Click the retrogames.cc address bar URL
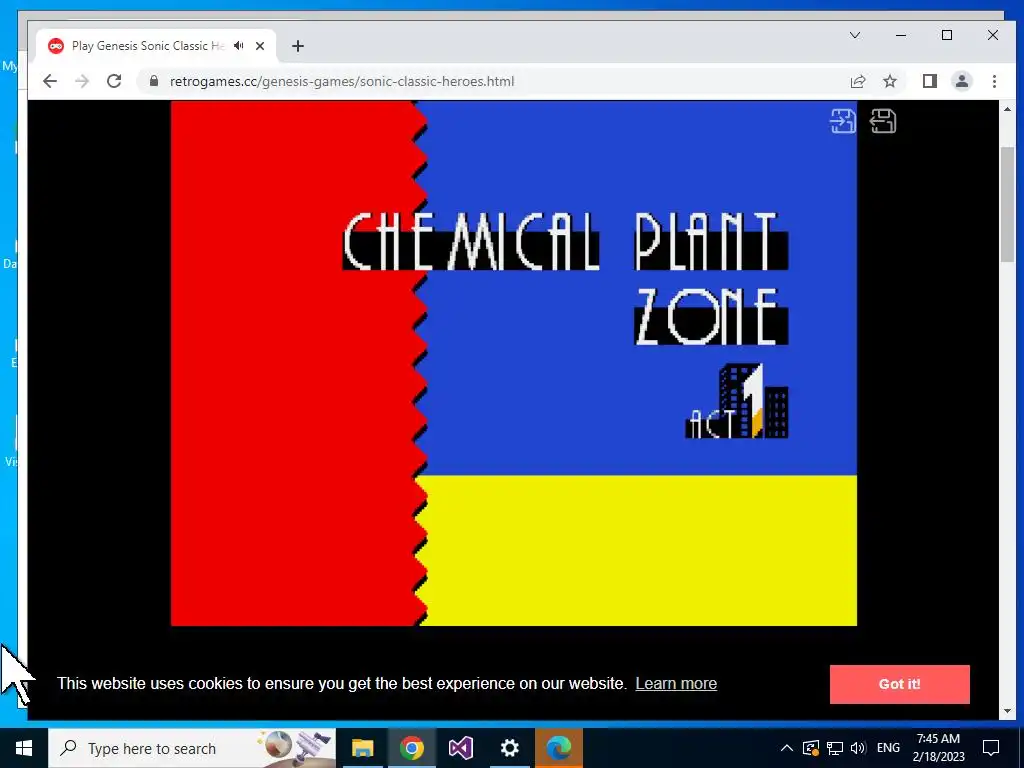Viewport: 1024px width, 768px height. 342,81
